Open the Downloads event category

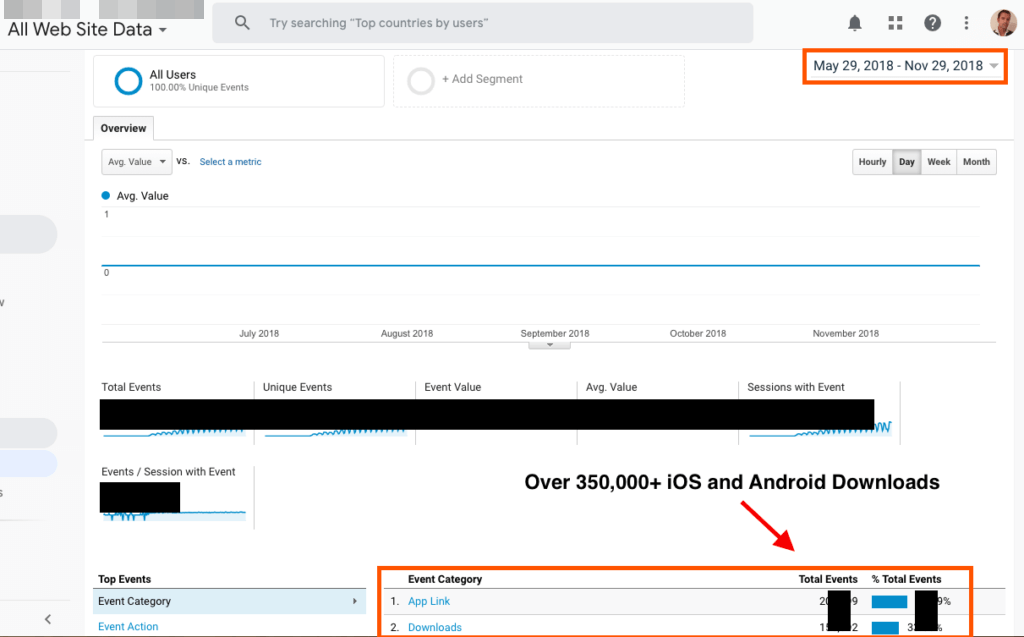pos(435,627)
